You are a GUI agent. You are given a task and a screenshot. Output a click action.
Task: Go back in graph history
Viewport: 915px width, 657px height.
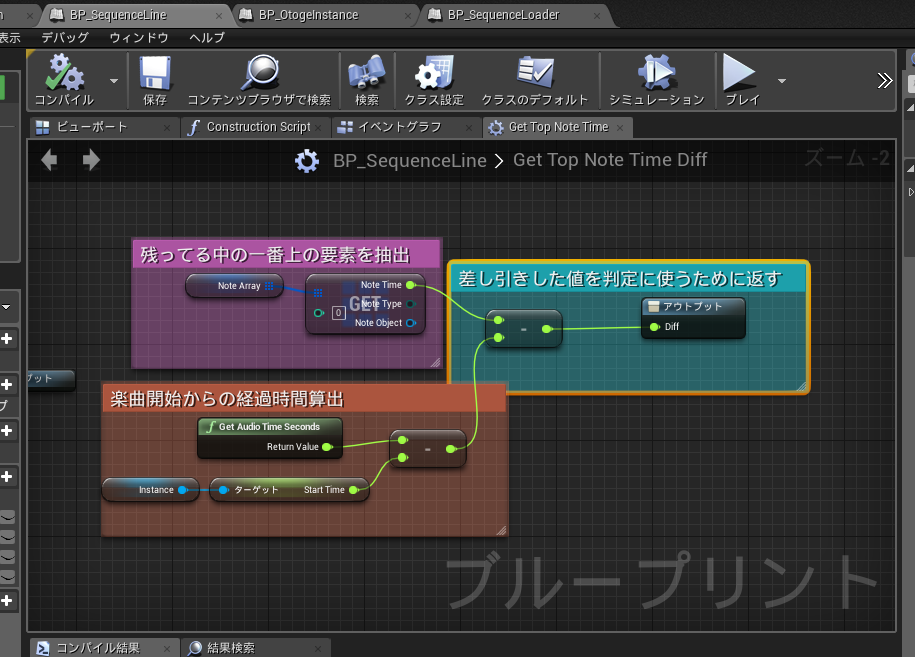49,159
